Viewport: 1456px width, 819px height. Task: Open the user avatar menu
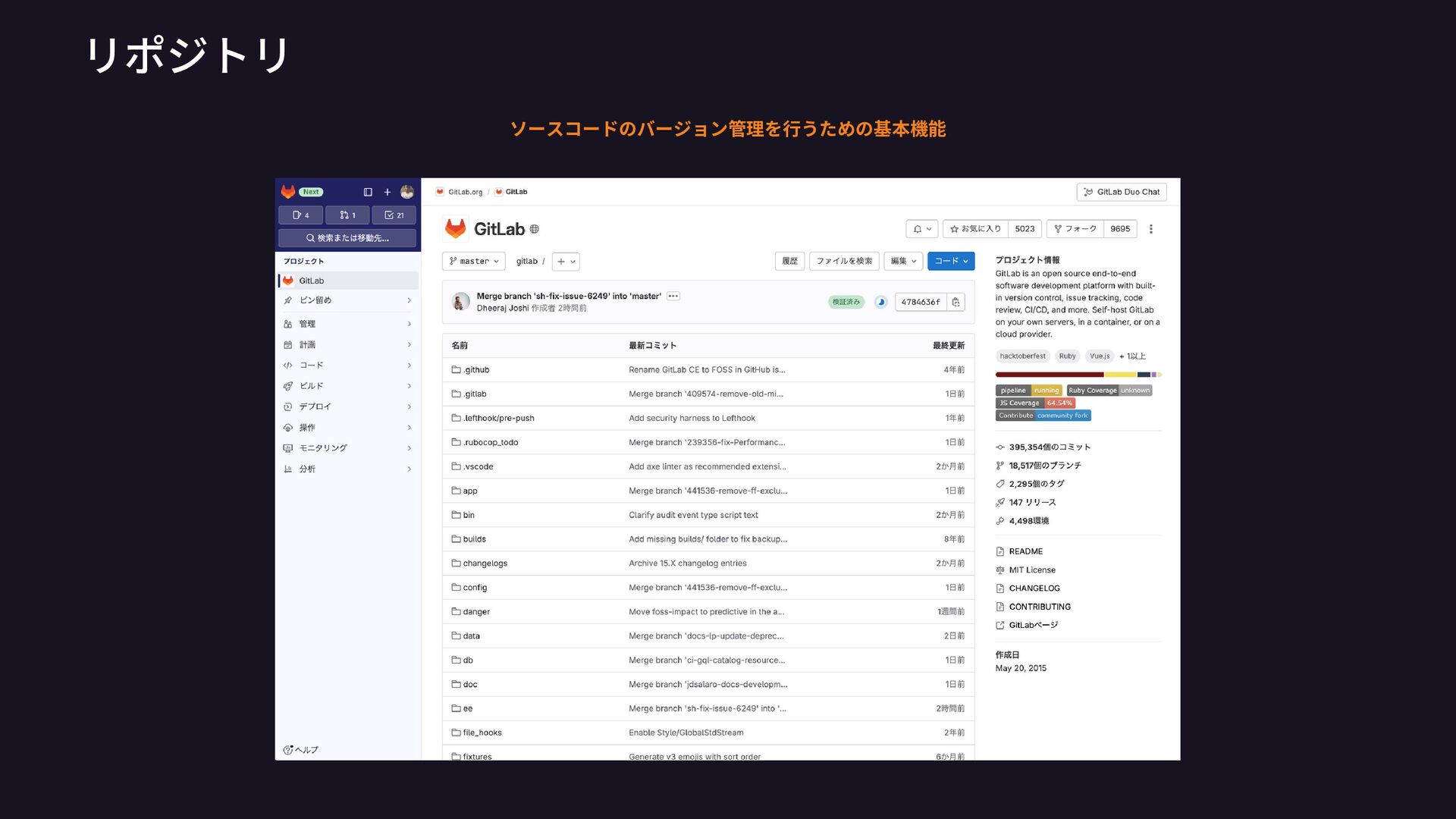[407, 193]
